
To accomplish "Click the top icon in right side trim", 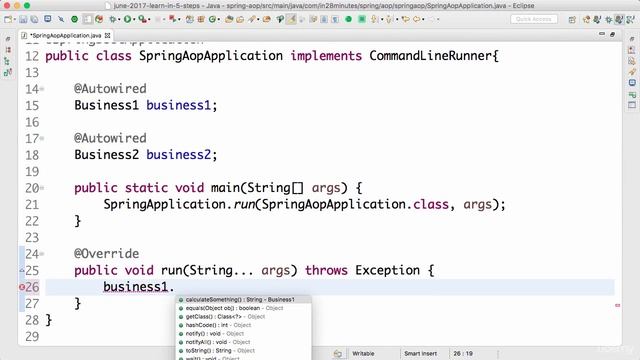I will tap(632, 39).
